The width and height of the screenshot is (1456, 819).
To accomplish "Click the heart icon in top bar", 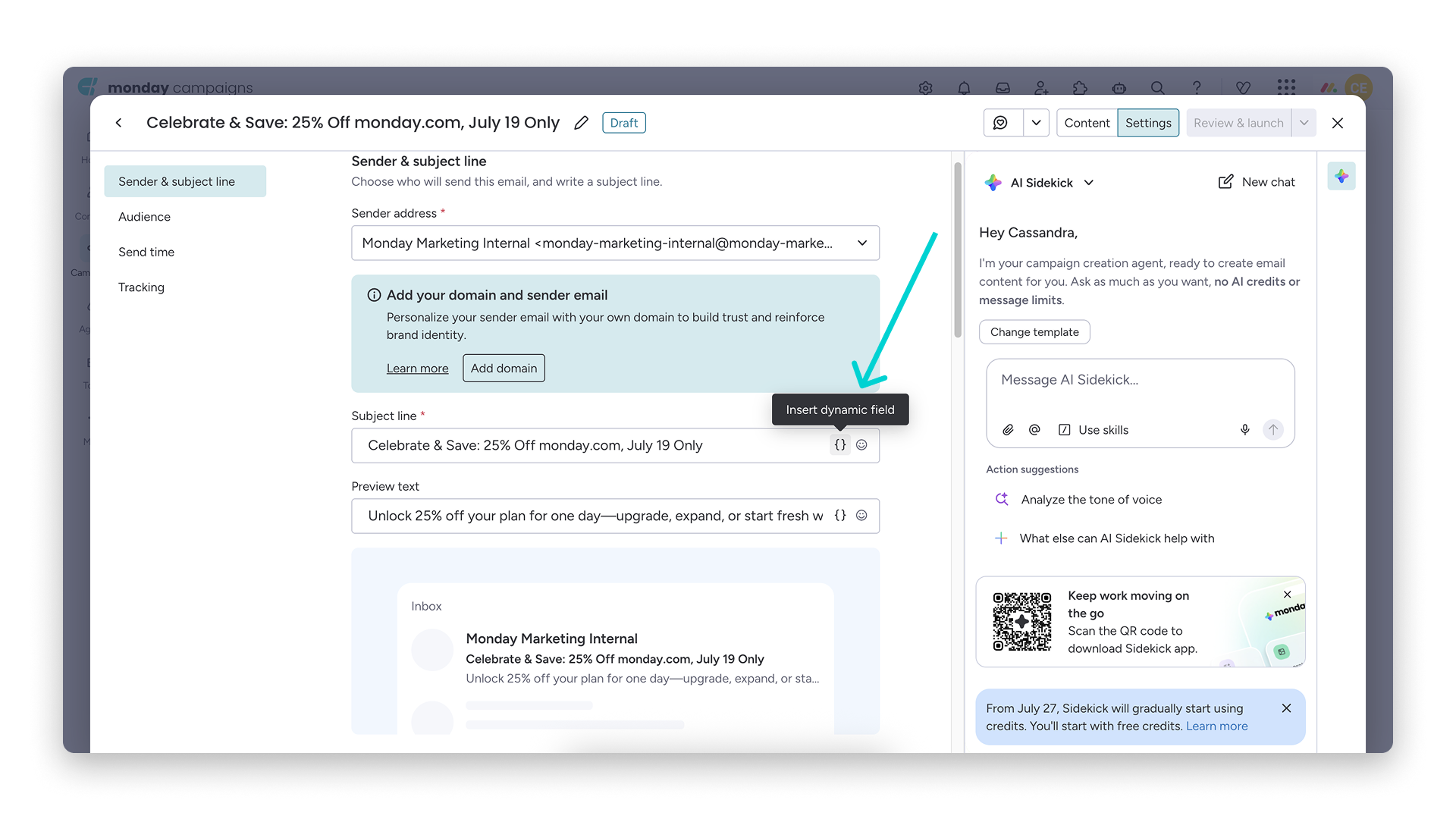I will point(1243,88).
